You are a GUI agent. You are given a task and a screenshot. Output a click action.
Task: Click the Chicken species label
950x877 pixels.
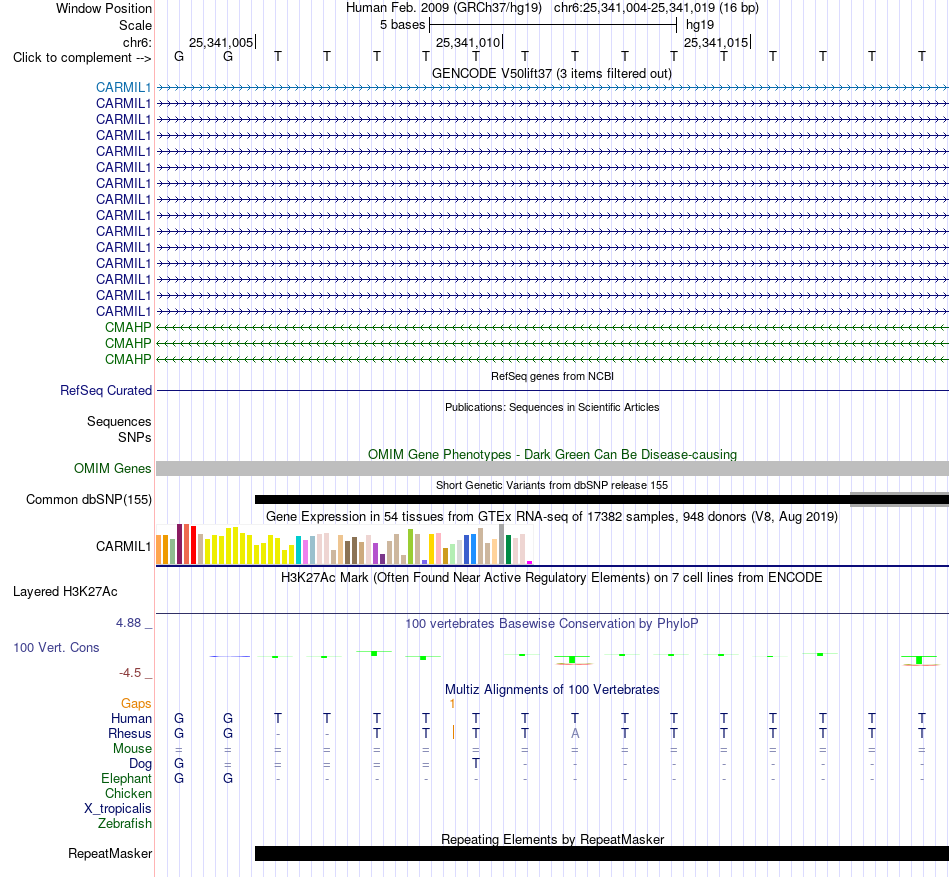pos(128,793)
